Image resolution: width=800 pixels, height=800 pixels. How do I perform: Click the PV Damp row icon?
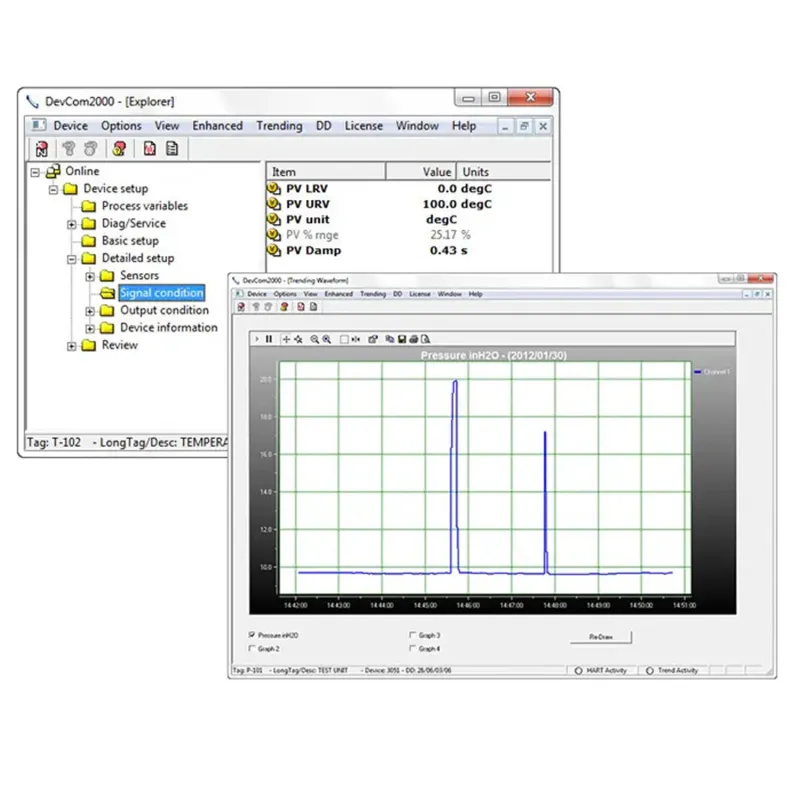[x=274, y=250]
